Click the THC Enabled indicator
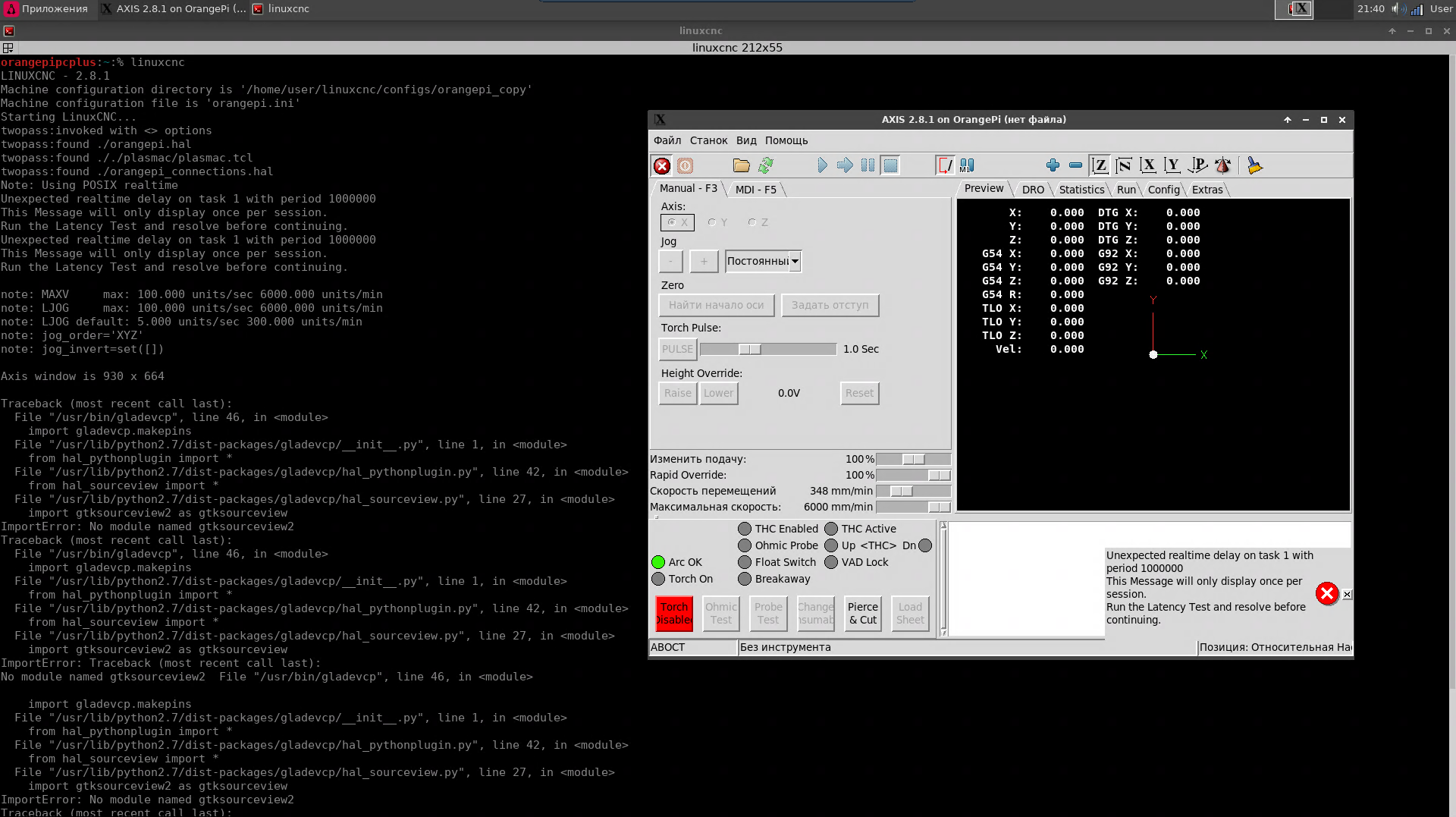The width and height of the screenshot is (1456, 817). [745, 529]
